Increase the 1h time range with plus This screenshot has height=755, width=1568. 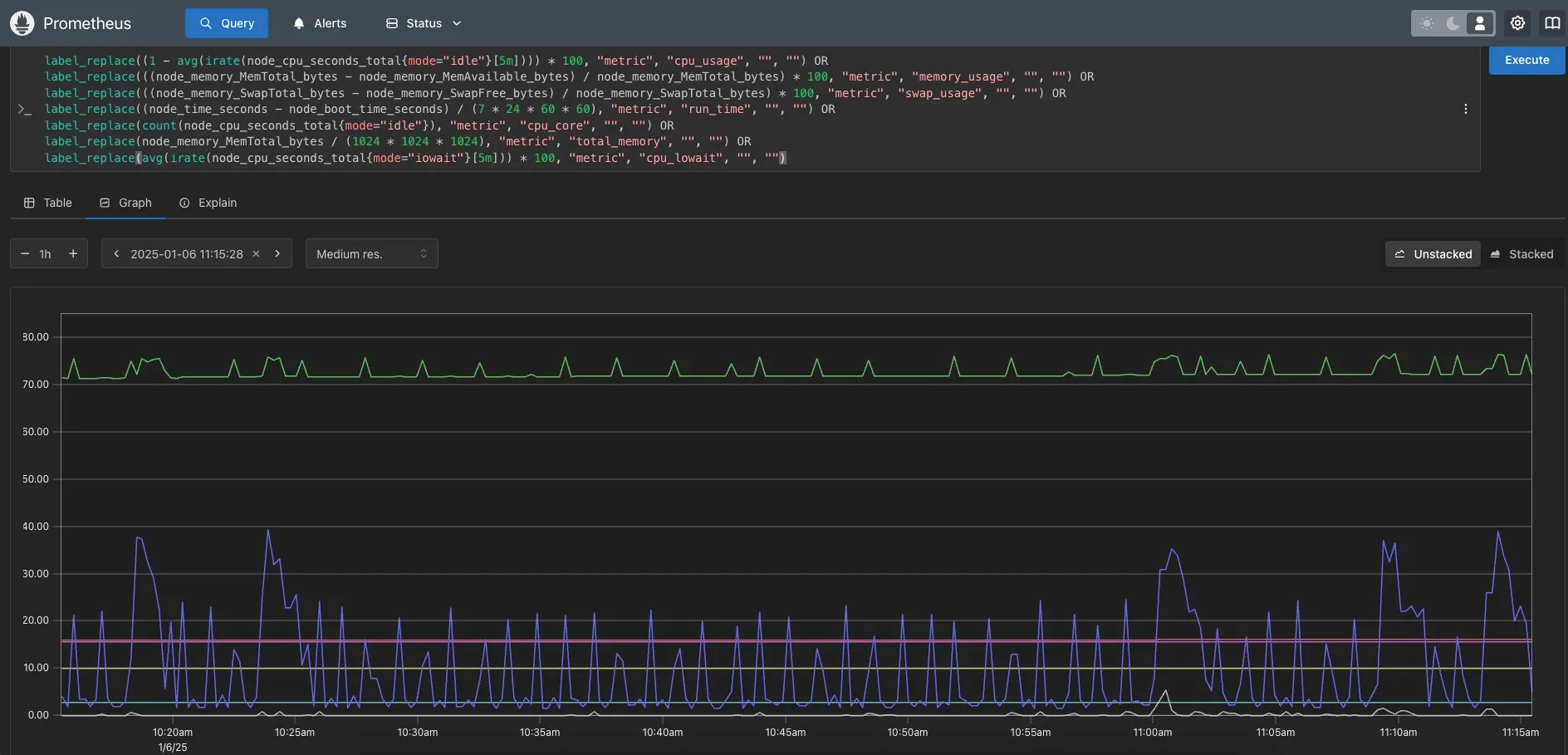[73, 254]
